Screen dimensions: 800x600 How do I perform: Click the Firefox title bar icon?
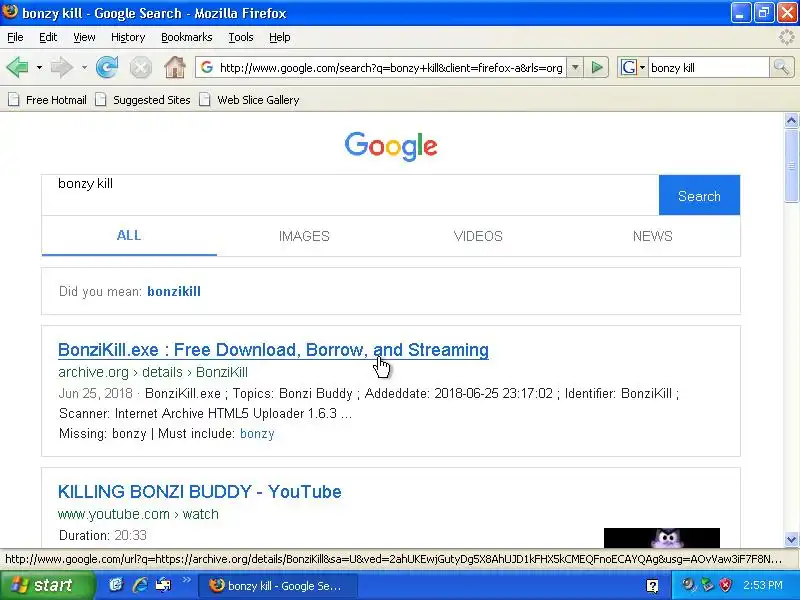click(10, 12)
